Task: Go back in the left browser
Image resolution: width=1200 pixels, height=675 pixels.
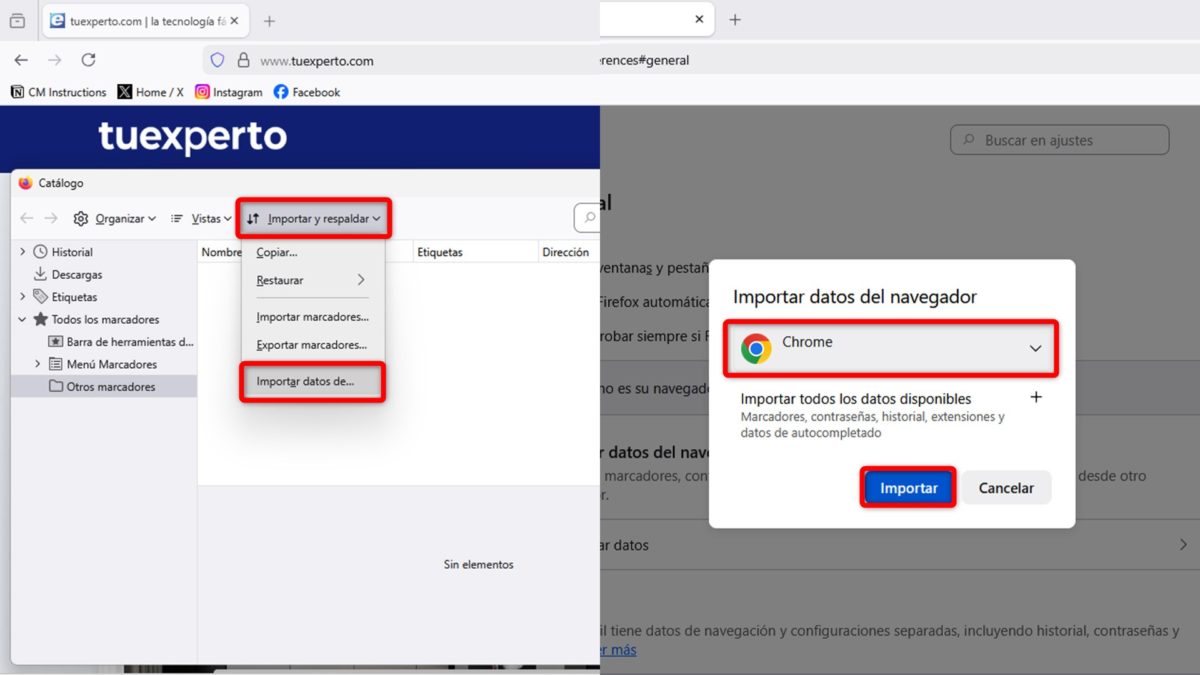Action: point(21,60)
